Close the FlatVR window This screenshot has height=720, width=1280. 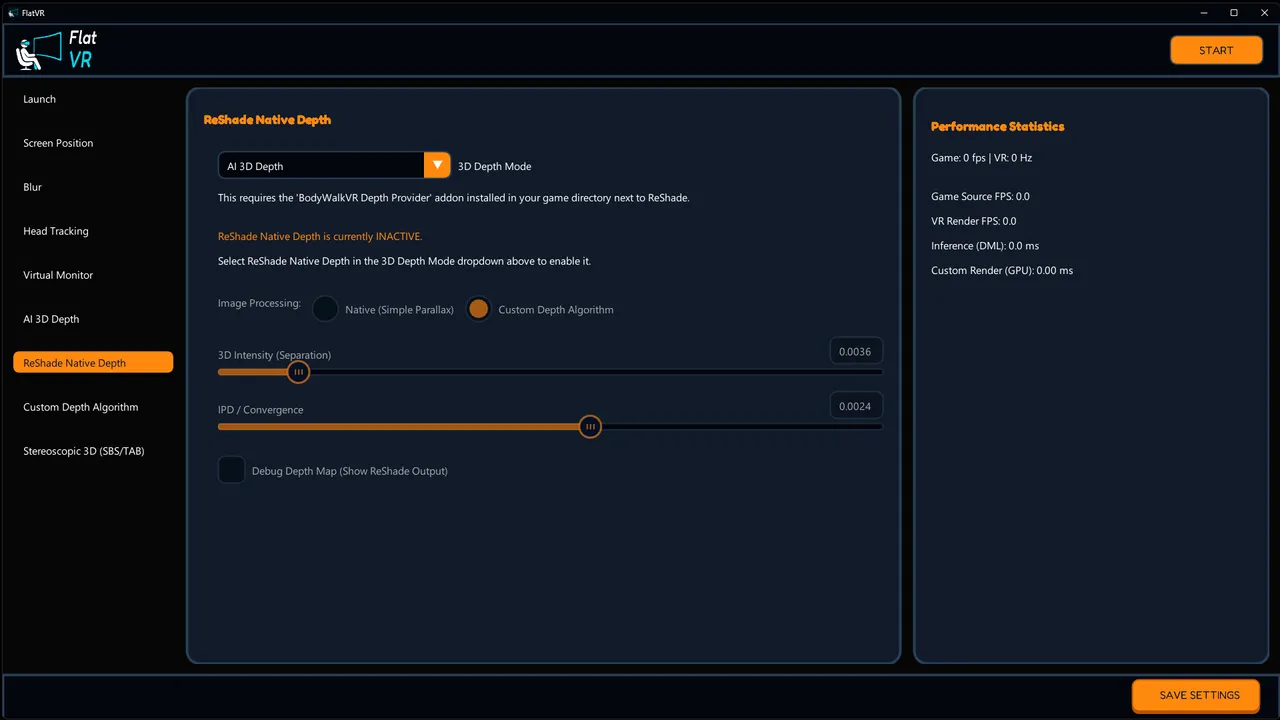pos(1263,12)
